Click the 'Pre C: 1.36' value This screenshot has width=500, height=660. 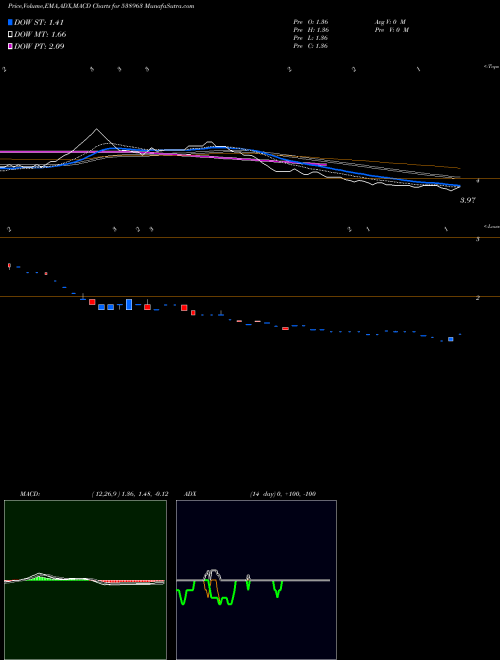tap(311, 46)
